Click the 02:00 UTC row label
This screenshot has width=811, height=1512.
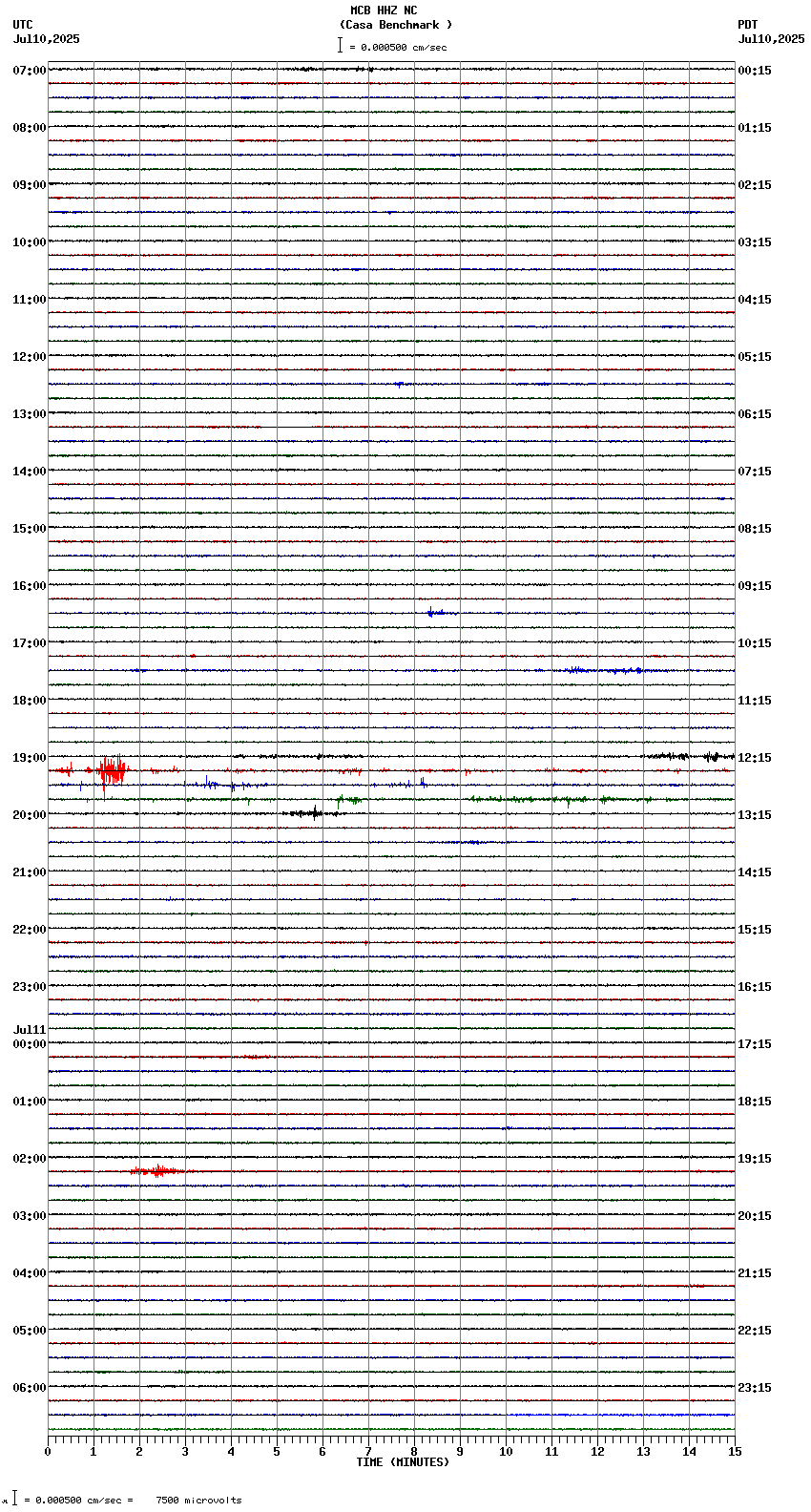[x=30, y=1159]
